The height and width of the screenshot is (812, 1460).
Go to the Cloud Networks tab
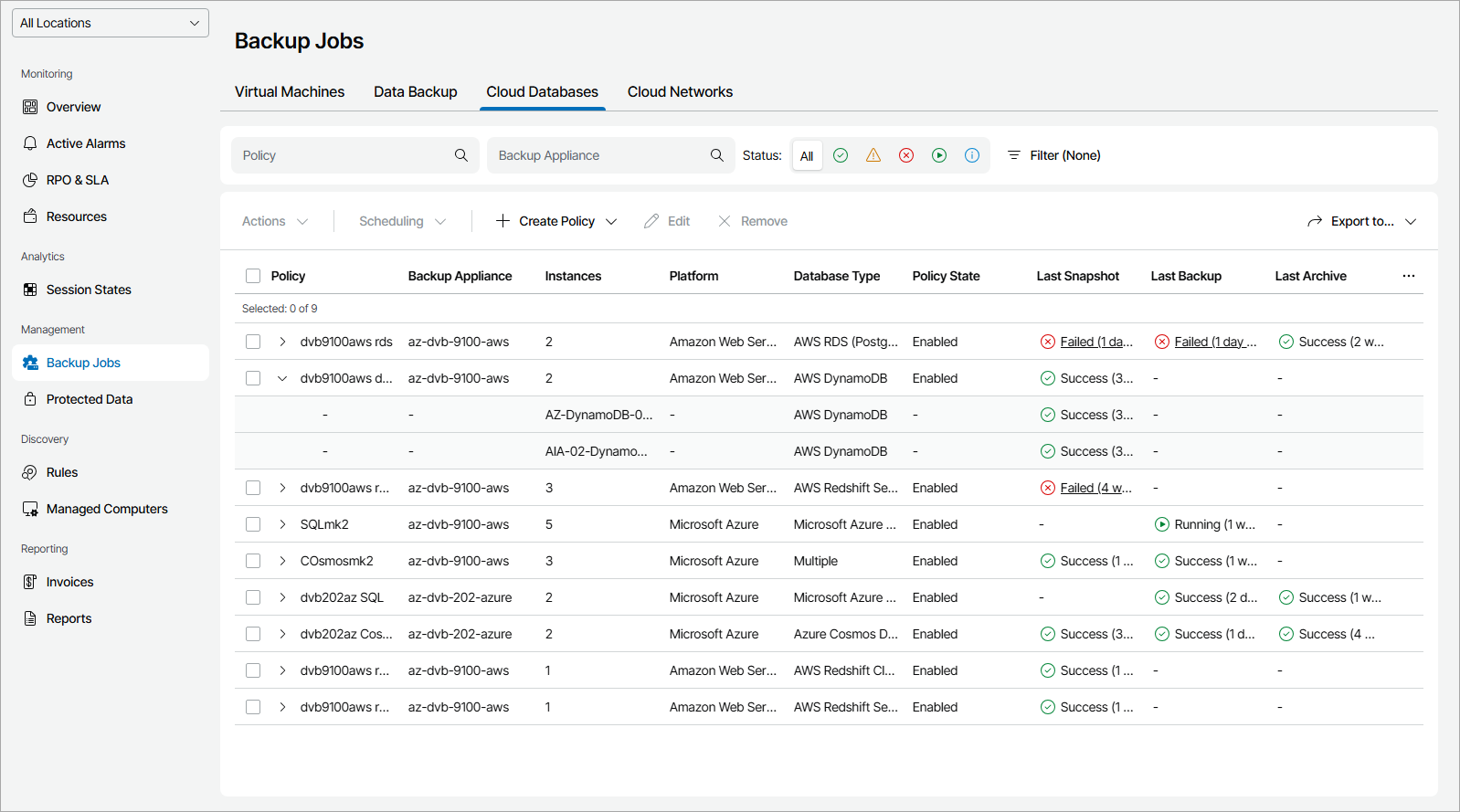[680, 92]
